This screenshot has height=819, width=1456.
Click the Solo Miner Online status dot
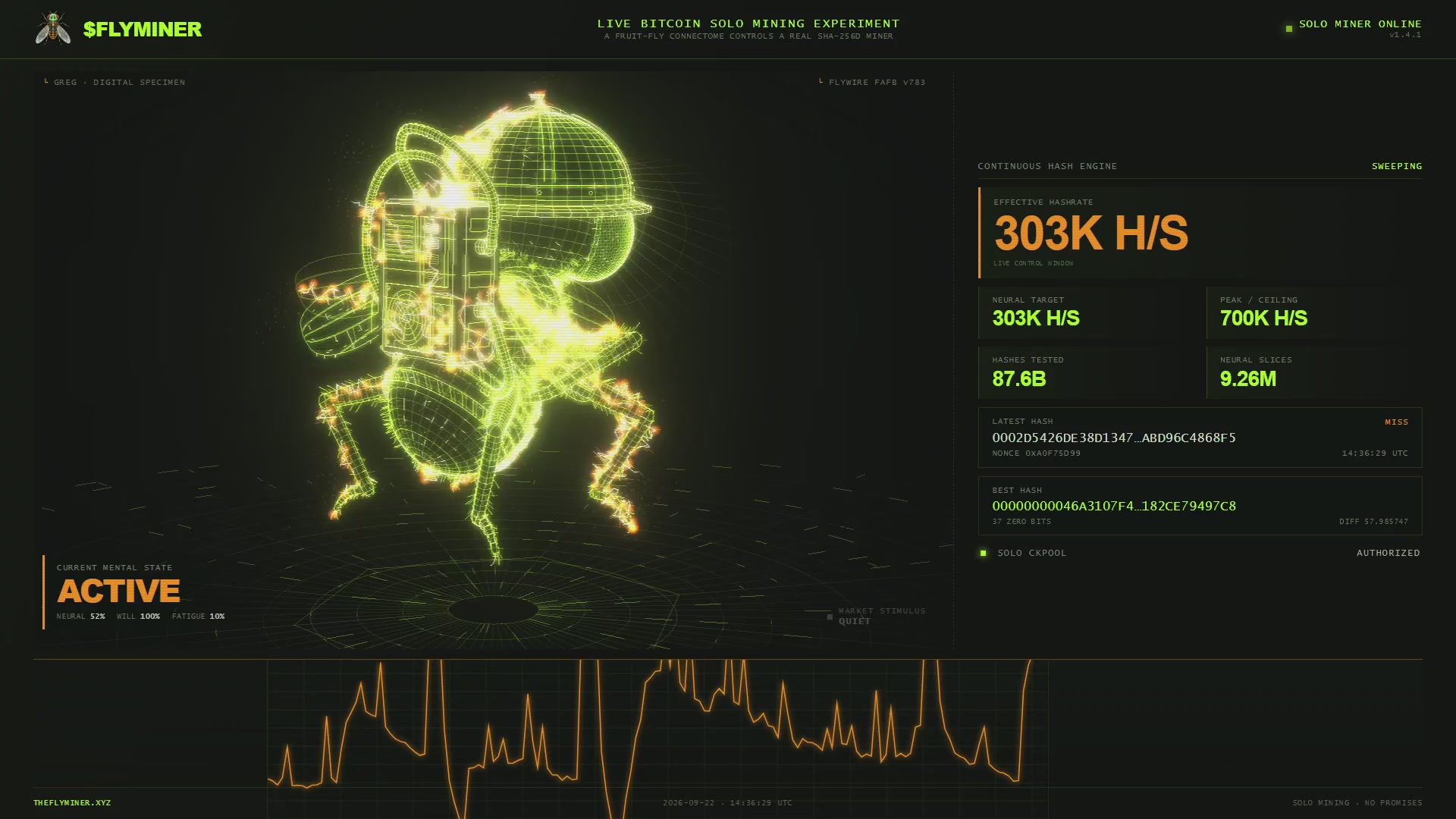[x=1288, y=29]
